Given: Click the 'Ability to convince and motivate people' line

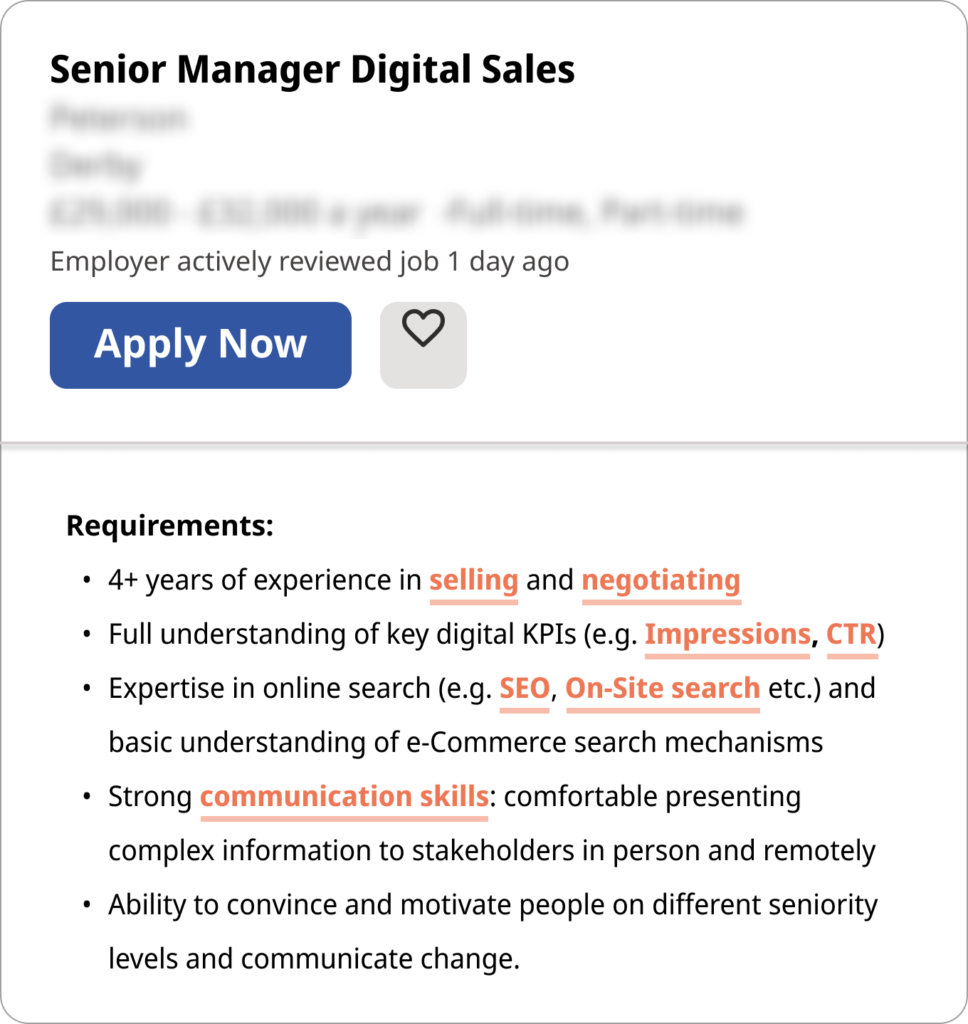Looking at the screenshot, I should point(492,905).
